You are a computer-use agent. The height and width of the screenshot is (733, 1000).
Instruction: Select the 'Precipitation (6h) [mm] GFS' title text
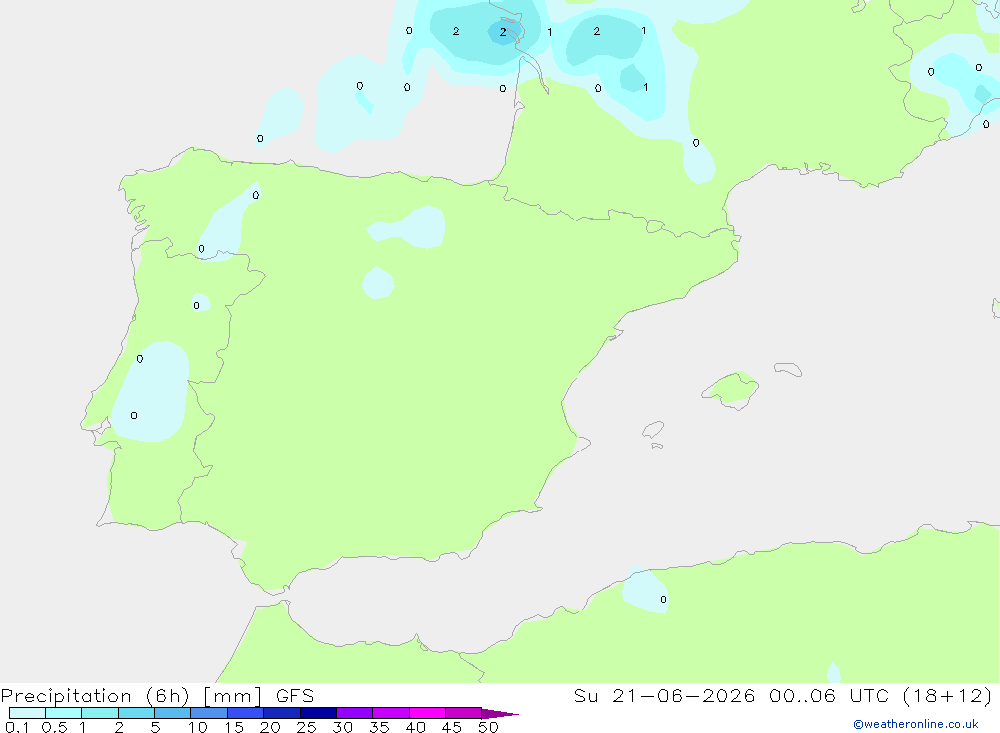158,696
